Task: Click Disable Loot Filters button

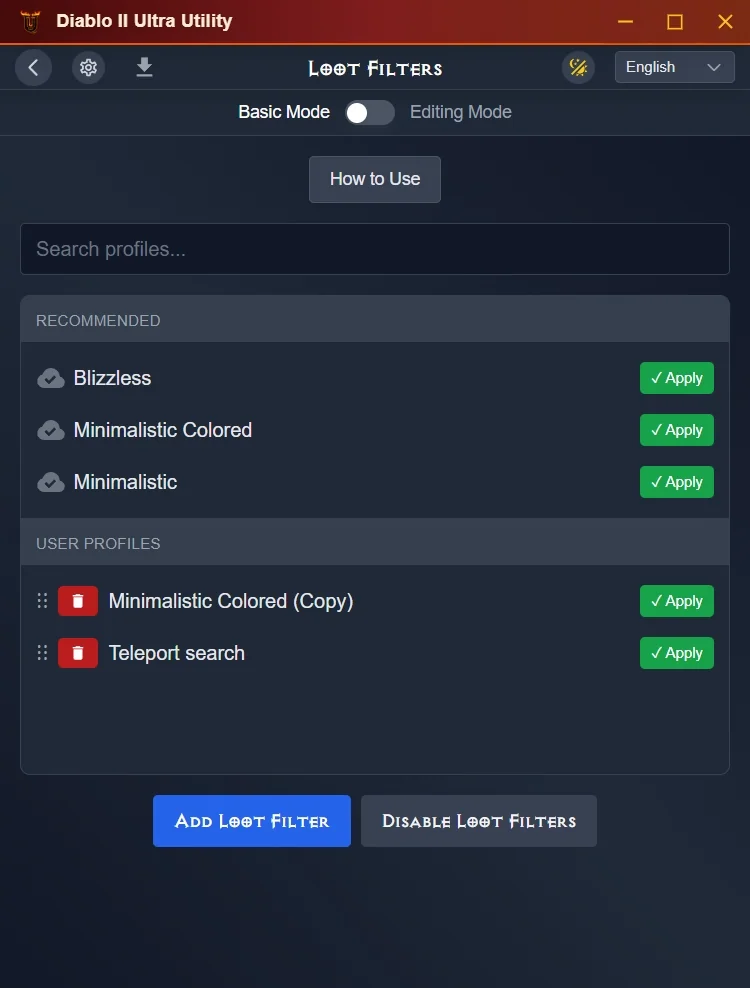Action: (x=478, y=821)
